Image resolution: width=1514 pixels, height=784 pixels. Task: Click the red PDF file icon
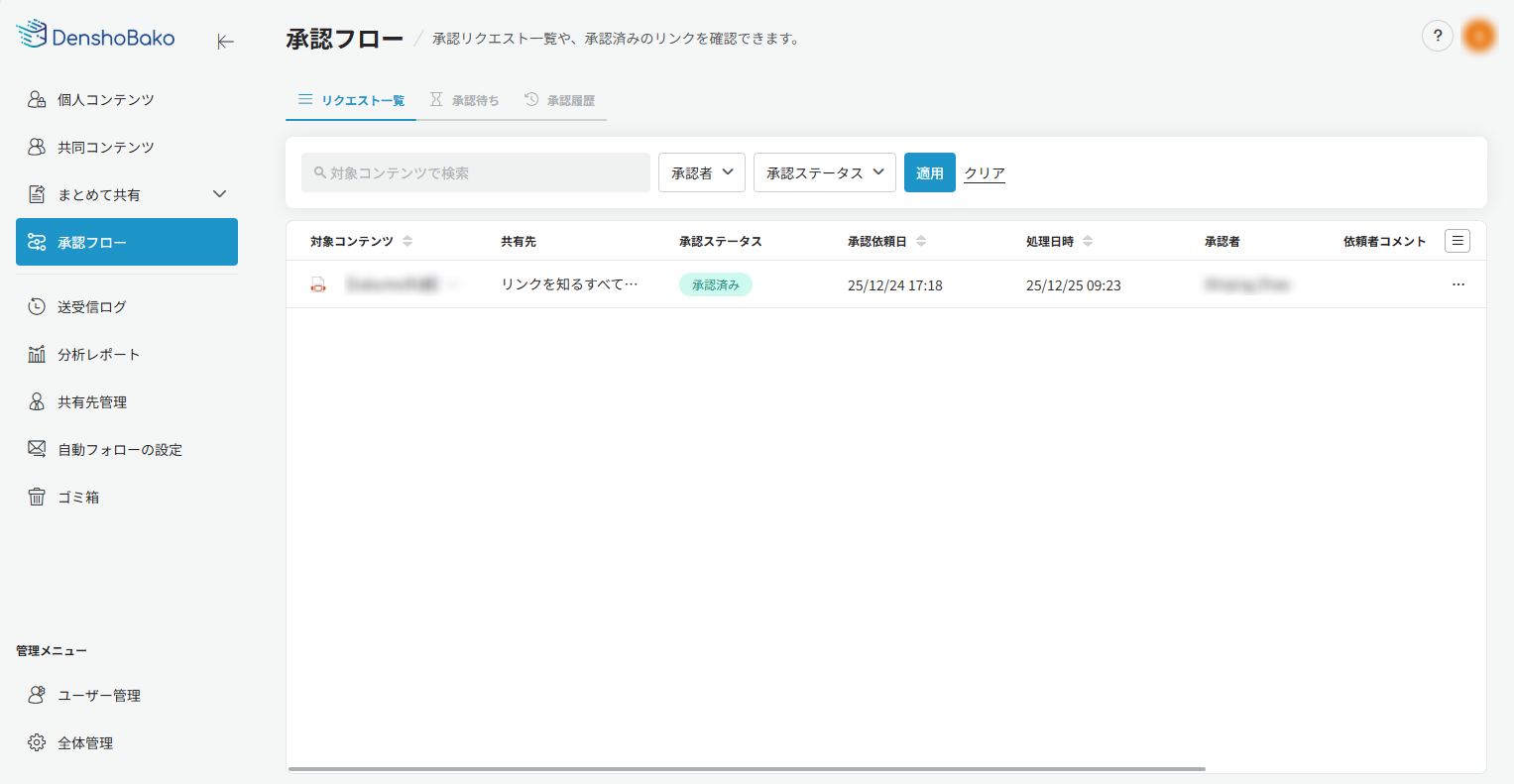318,284
